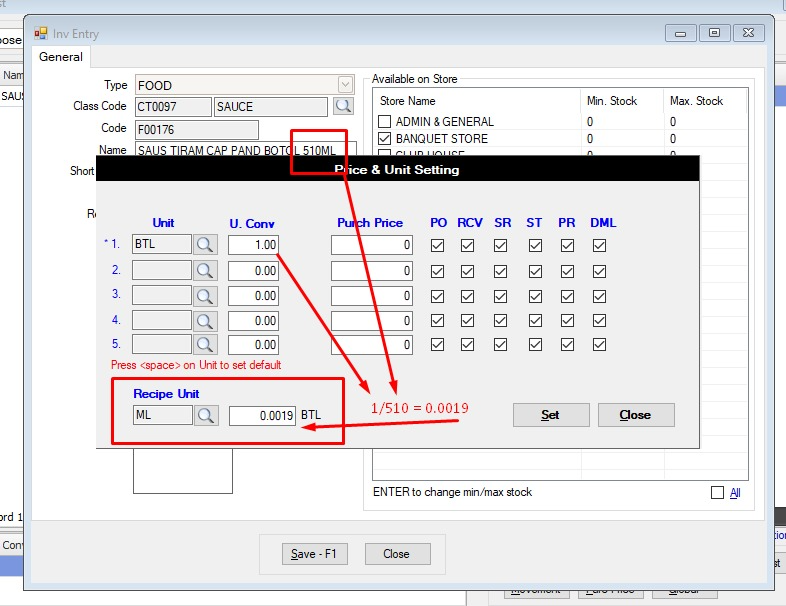Click the Set button

pos(551,415)
